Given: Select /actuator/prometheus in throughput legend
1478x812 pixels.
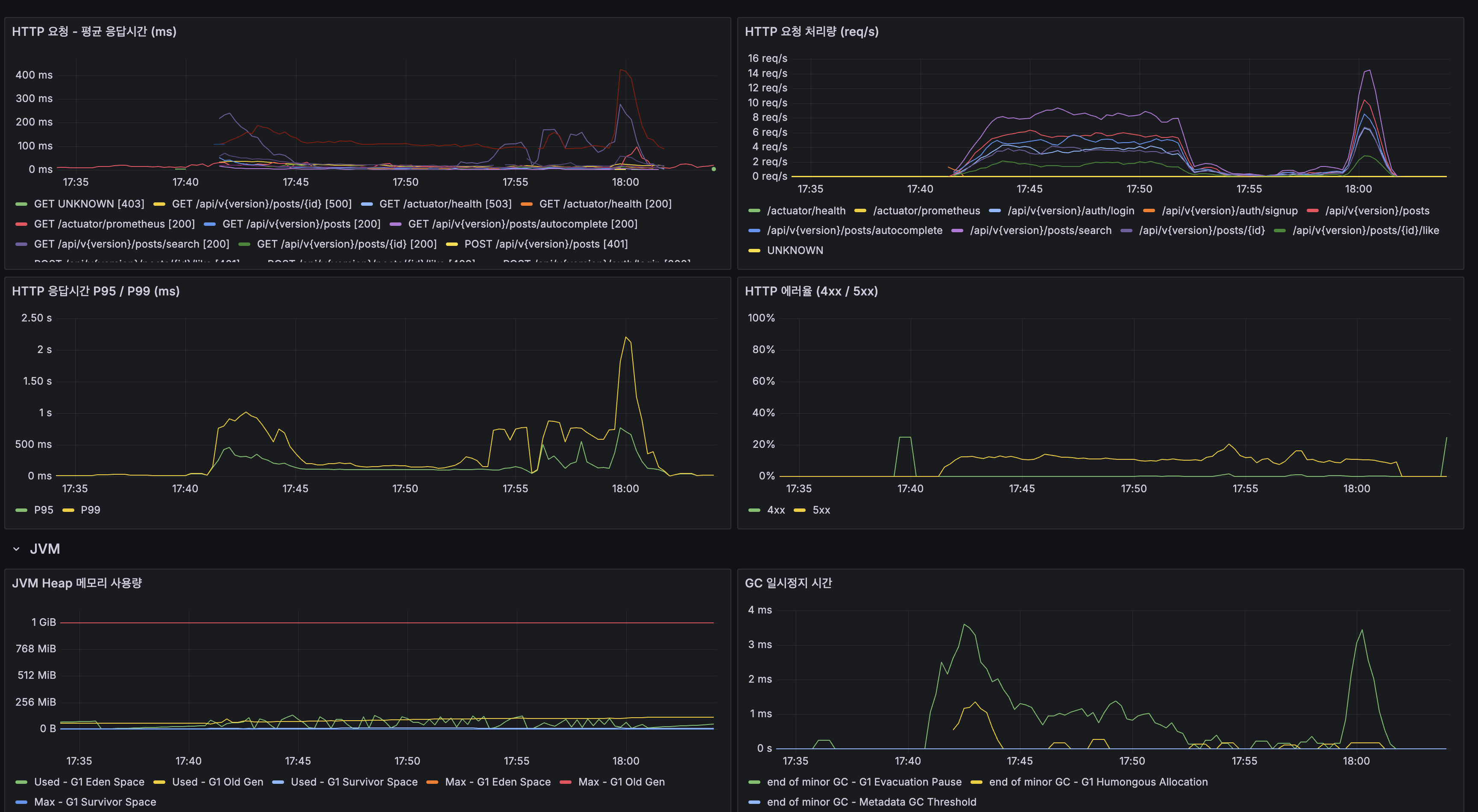Looking at the screenshot, I should 926,211.
